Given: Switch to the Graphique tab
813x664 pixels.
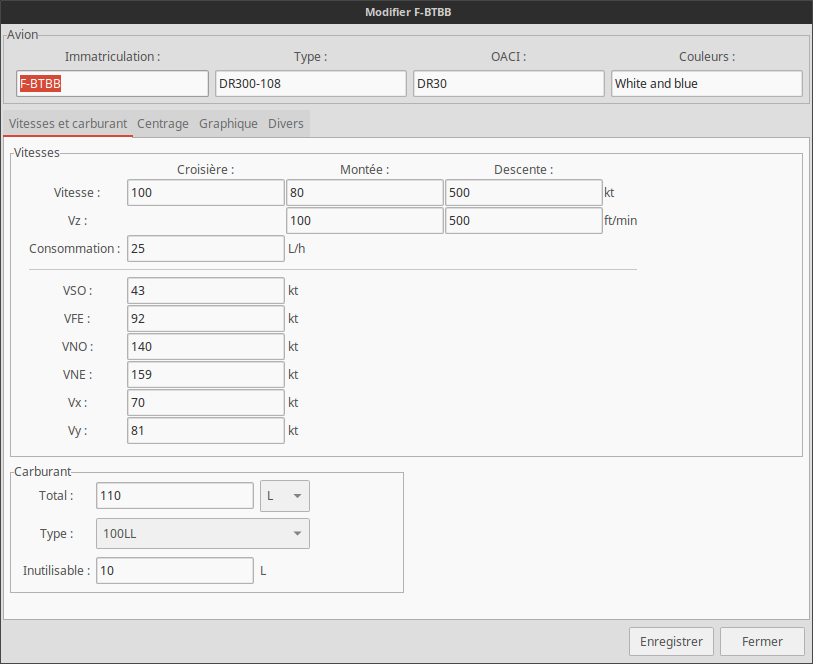Looking at the screenshot, I should click(228, 124).
